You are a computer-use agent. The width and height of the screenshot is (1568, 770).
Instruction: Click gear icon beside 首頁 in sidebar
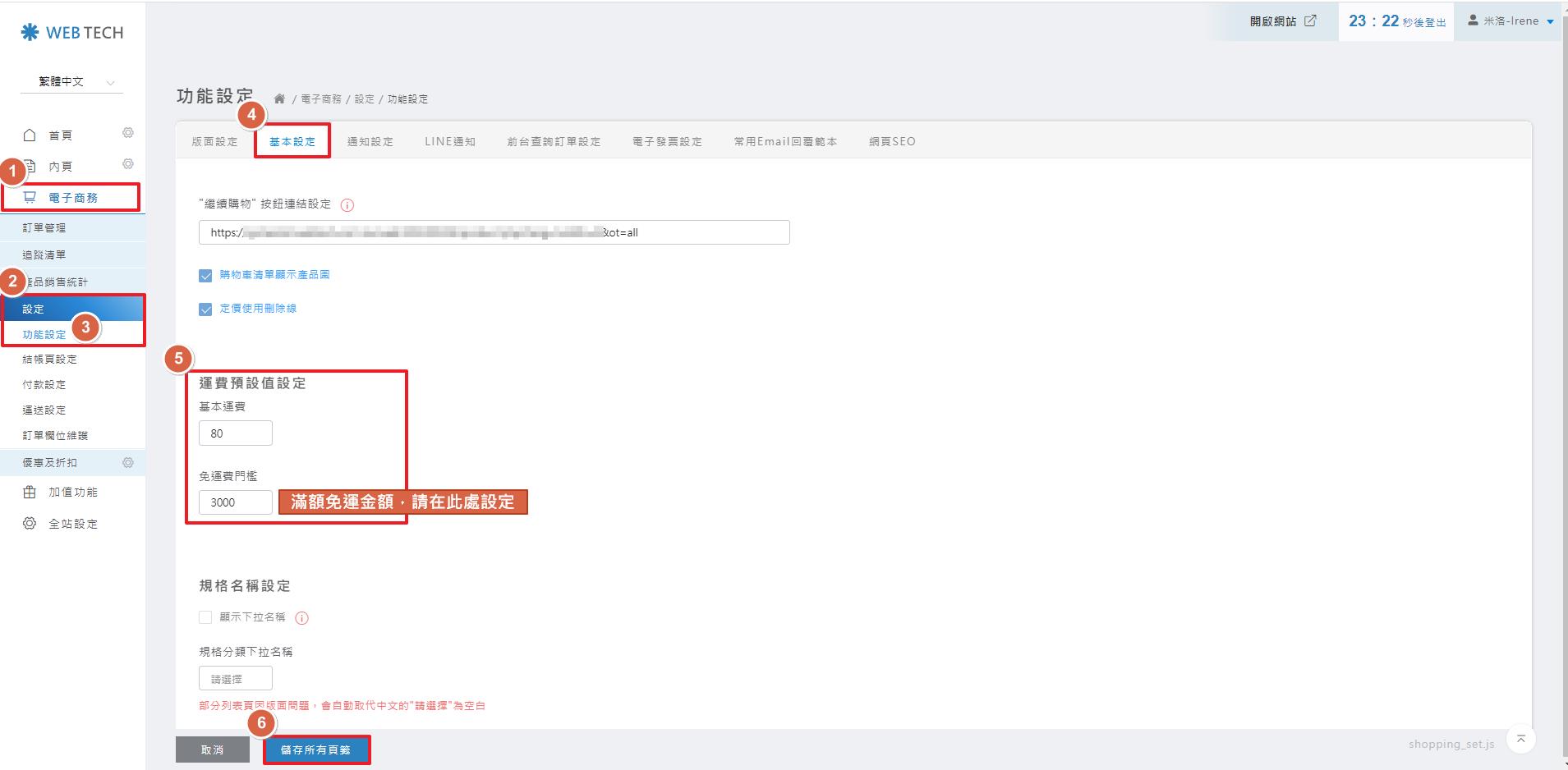(x=128, y=133)
